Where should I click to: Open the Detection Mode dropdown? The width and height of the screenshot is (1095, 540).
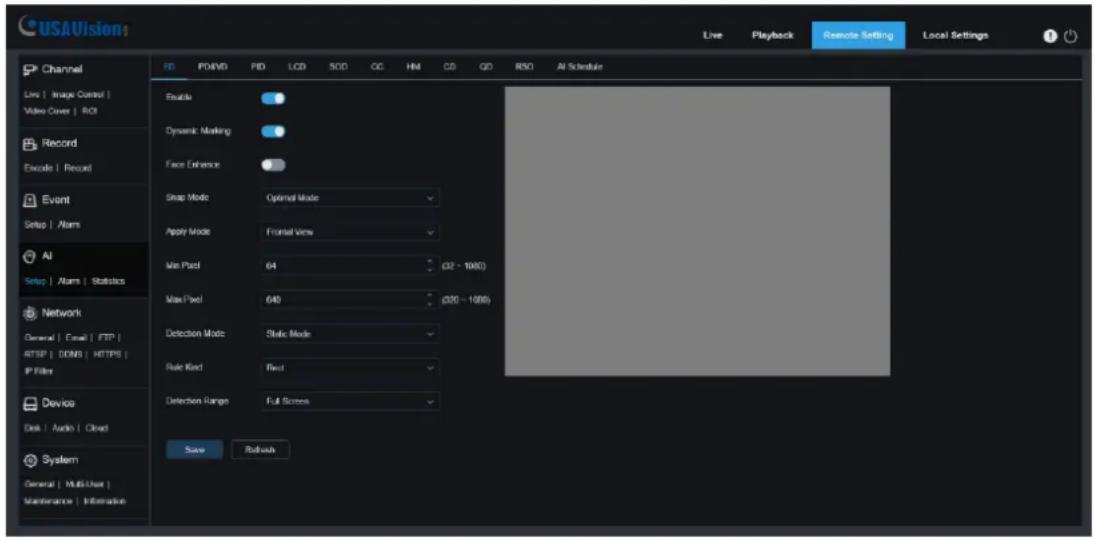point(350,334)
